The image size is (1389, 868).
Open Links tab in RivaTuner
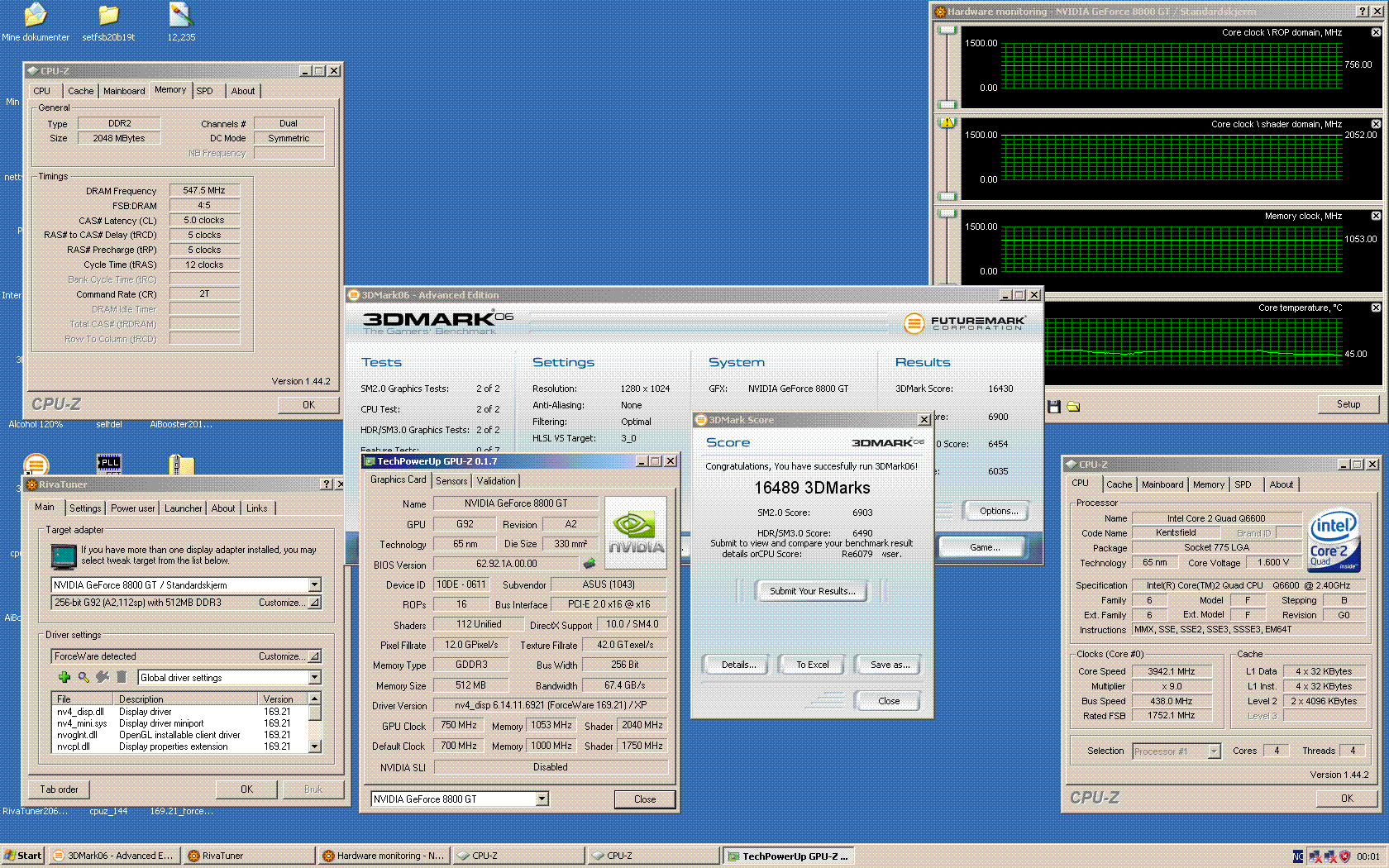click(x=257, y=508)
